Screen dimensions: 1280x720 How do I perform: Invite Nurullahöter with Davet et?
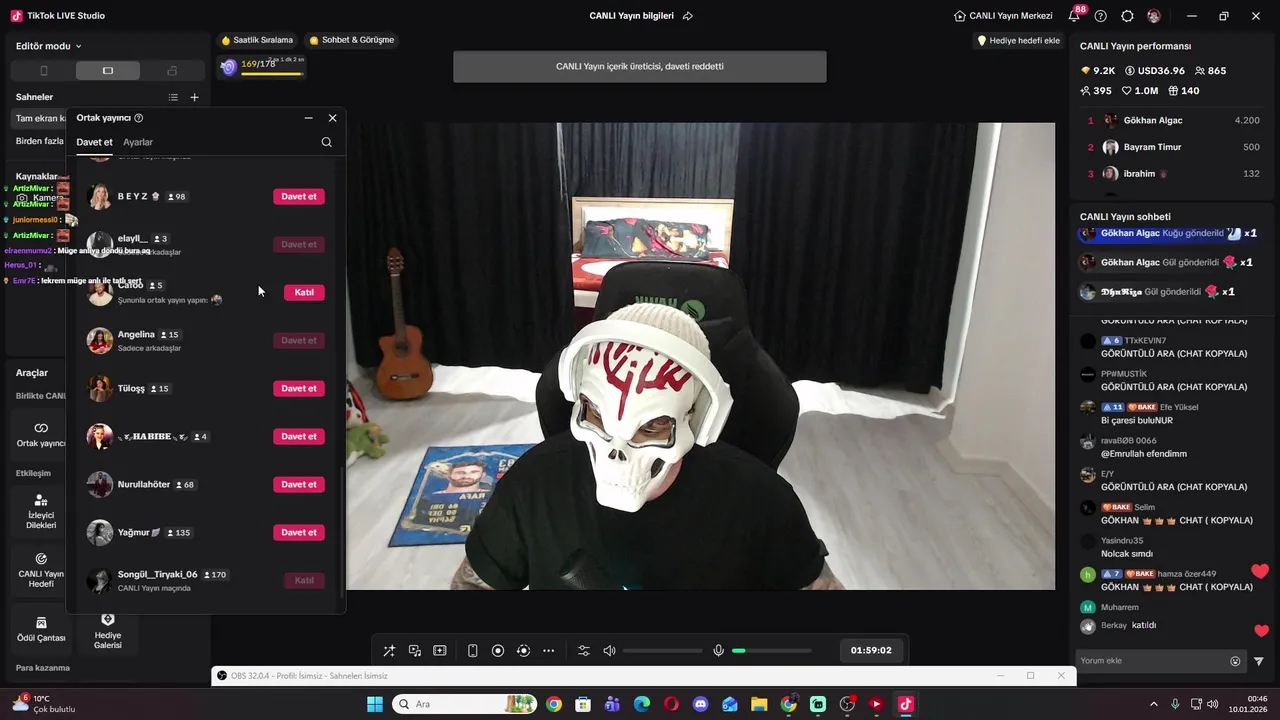[299, 484]
